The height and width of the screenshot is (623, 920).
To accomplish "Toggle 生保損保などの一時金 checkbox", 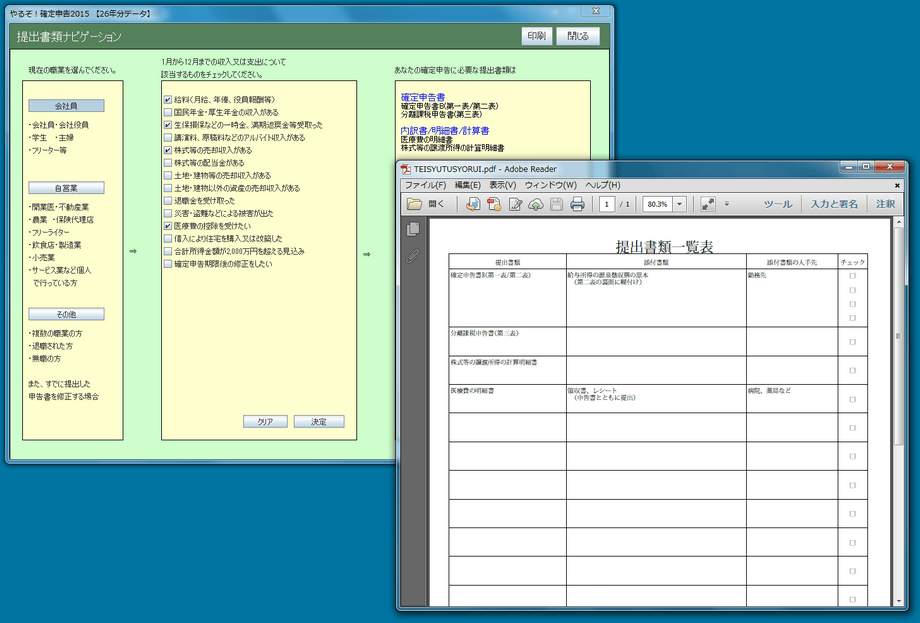I will [168, 125].
